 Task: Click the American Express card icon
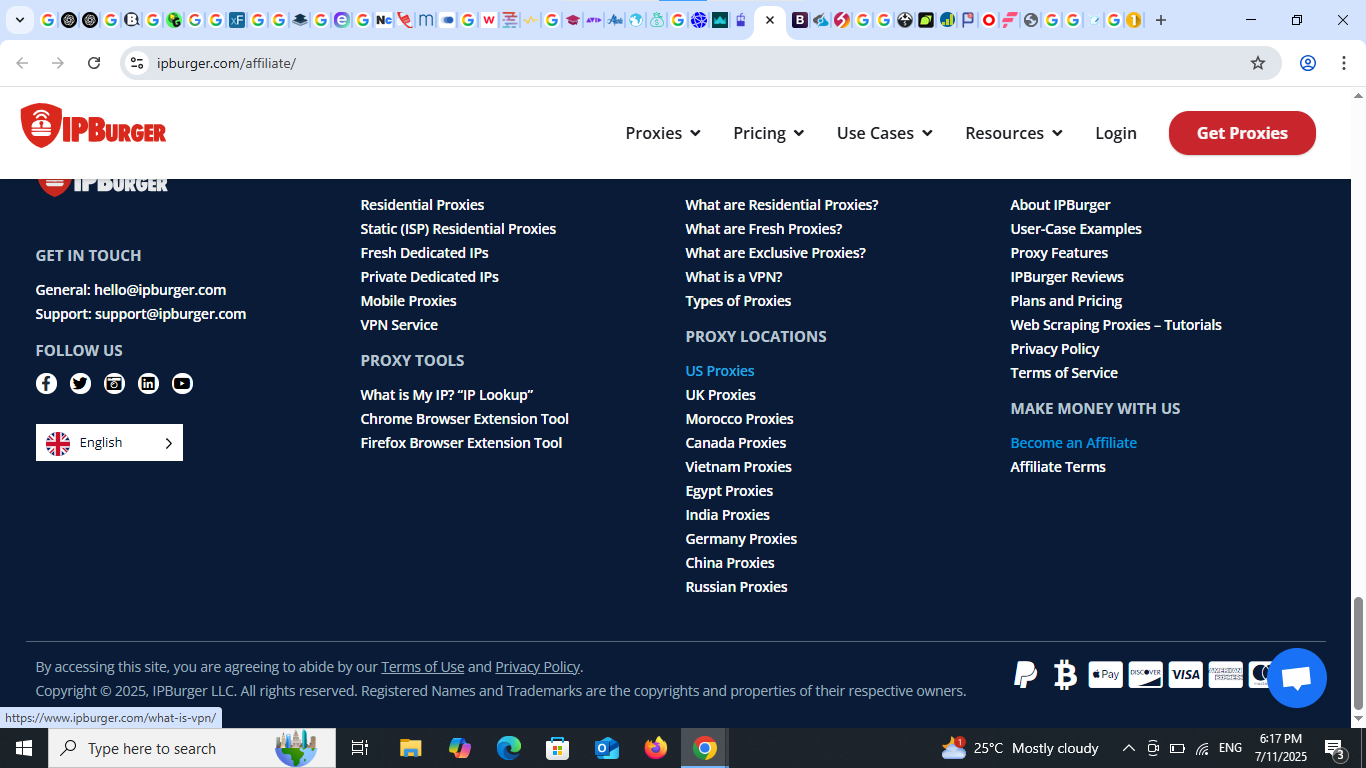[x=1225, y=675]
